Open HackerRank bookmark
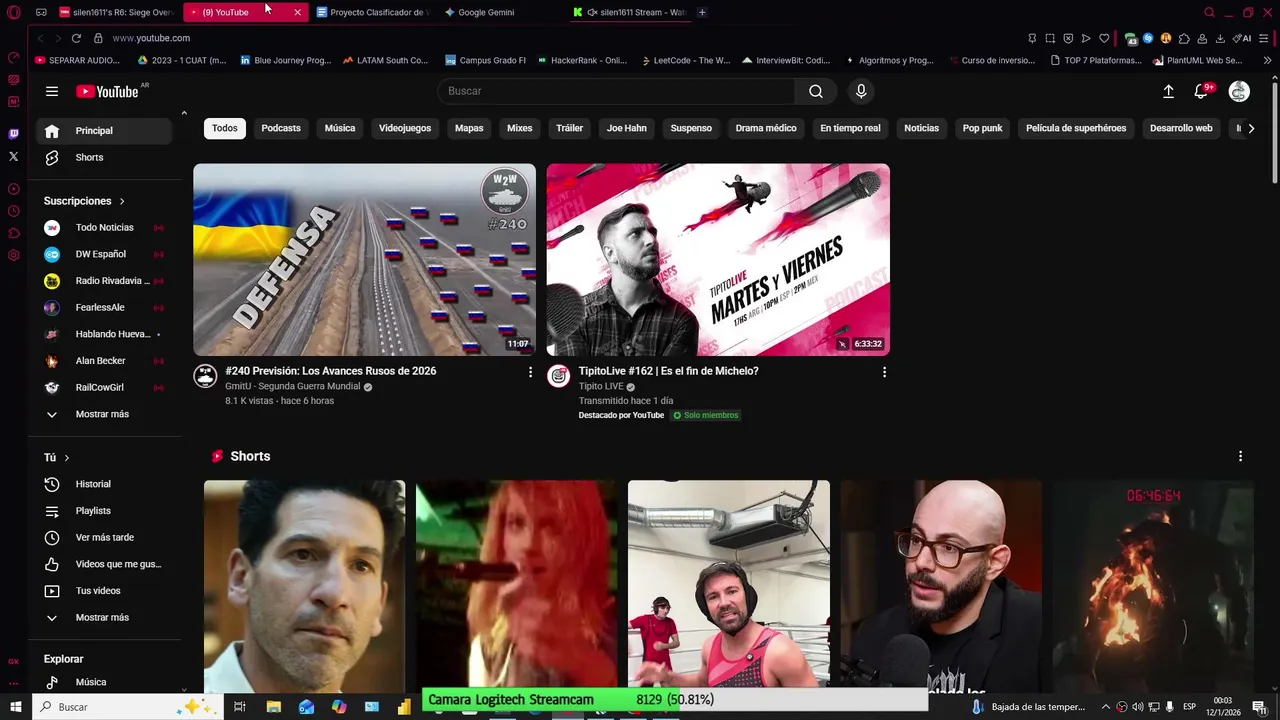 click(581, 60)
